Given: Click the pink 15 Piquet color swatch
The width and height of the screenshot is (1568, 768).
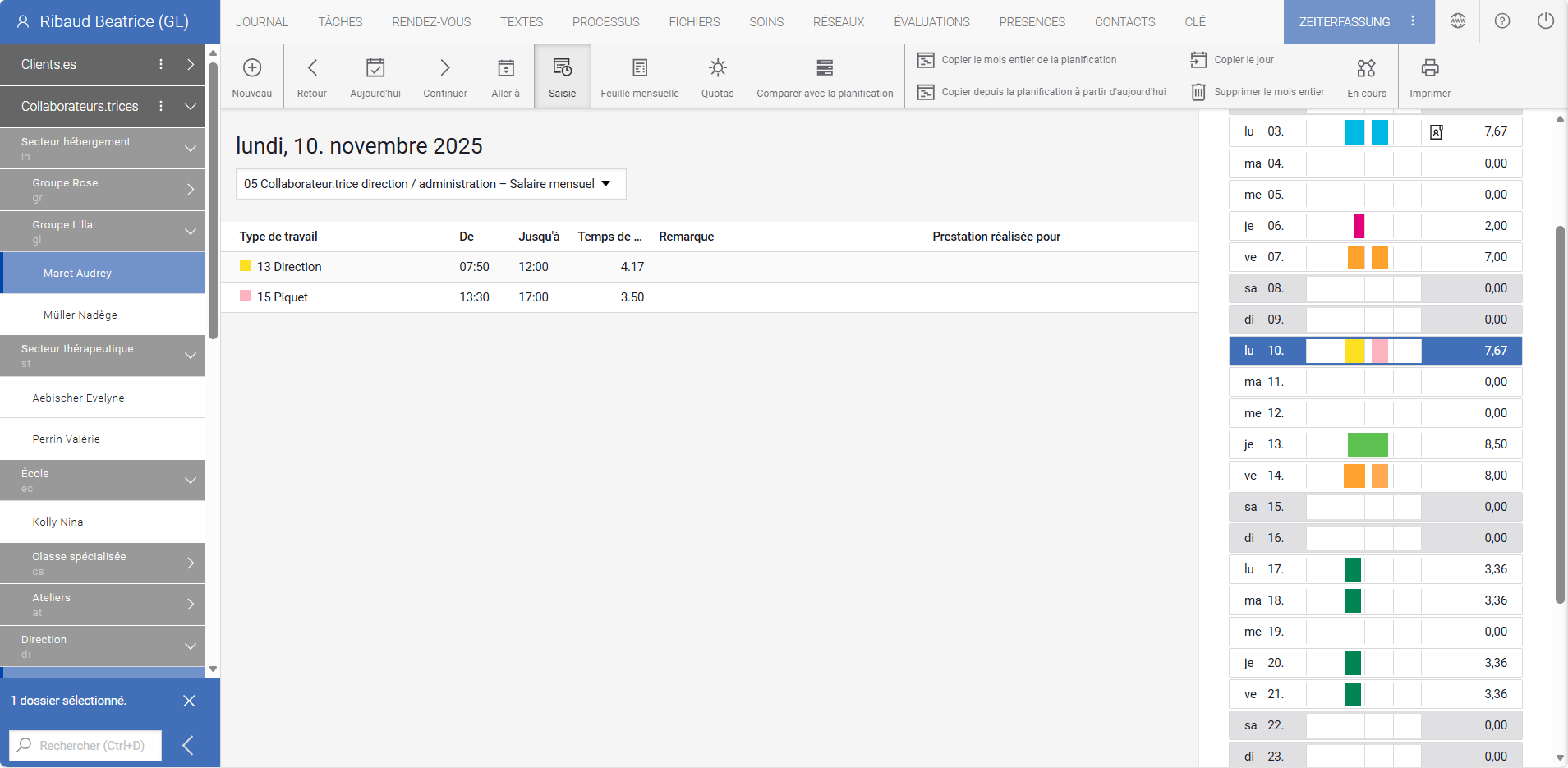Looking at the screenshot, I should tap(245, 296).
